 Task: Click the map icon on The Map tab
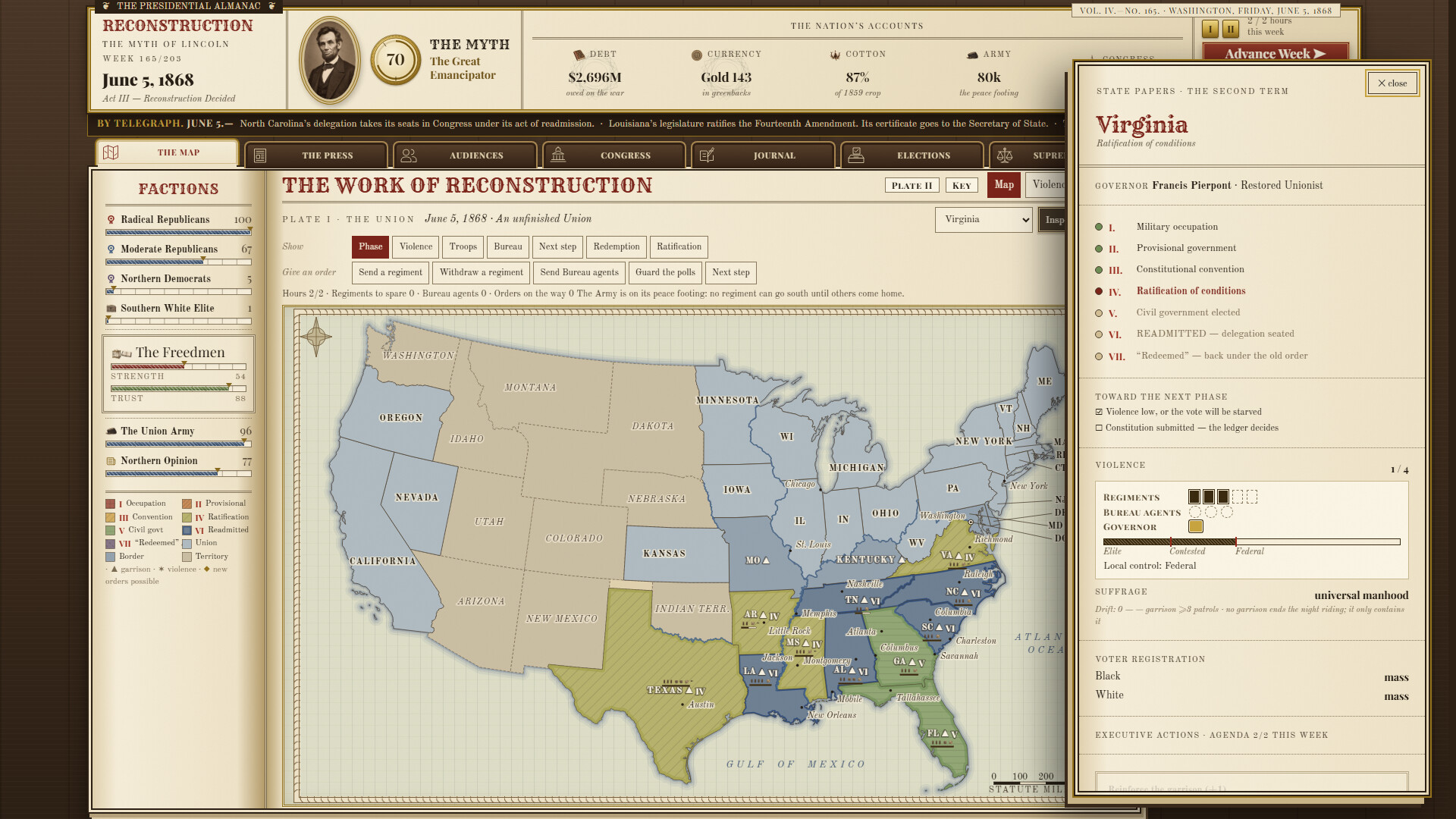click(x=111, y=152)
